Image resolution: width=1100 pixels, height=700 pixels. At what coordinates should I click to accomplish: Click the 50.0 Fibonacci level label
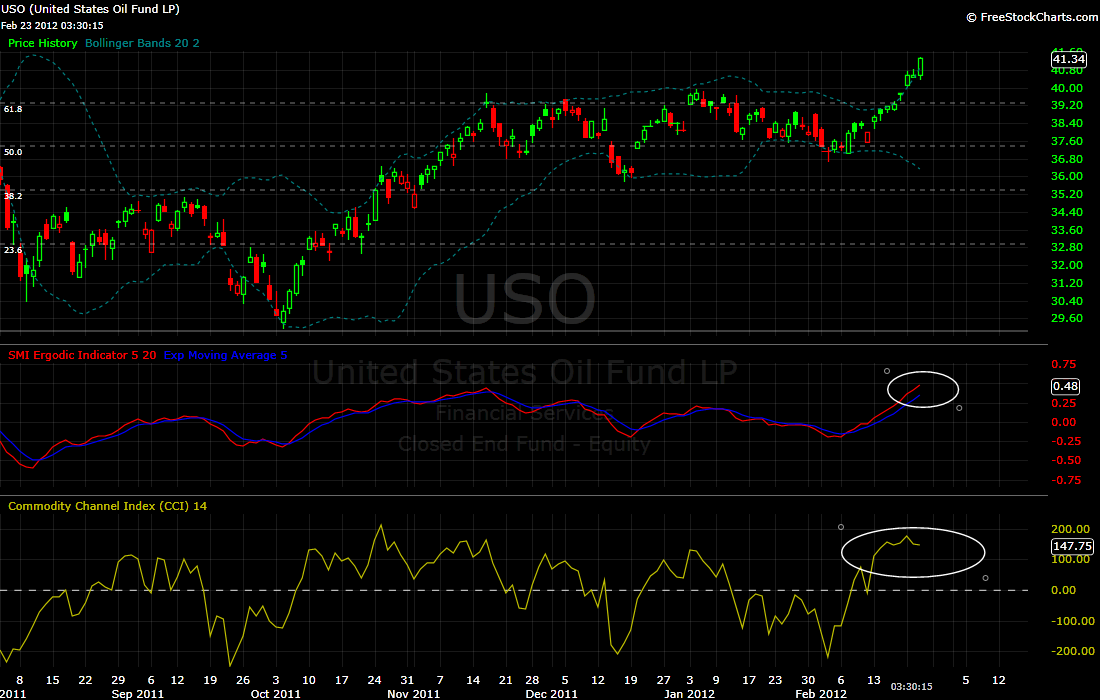13,152
